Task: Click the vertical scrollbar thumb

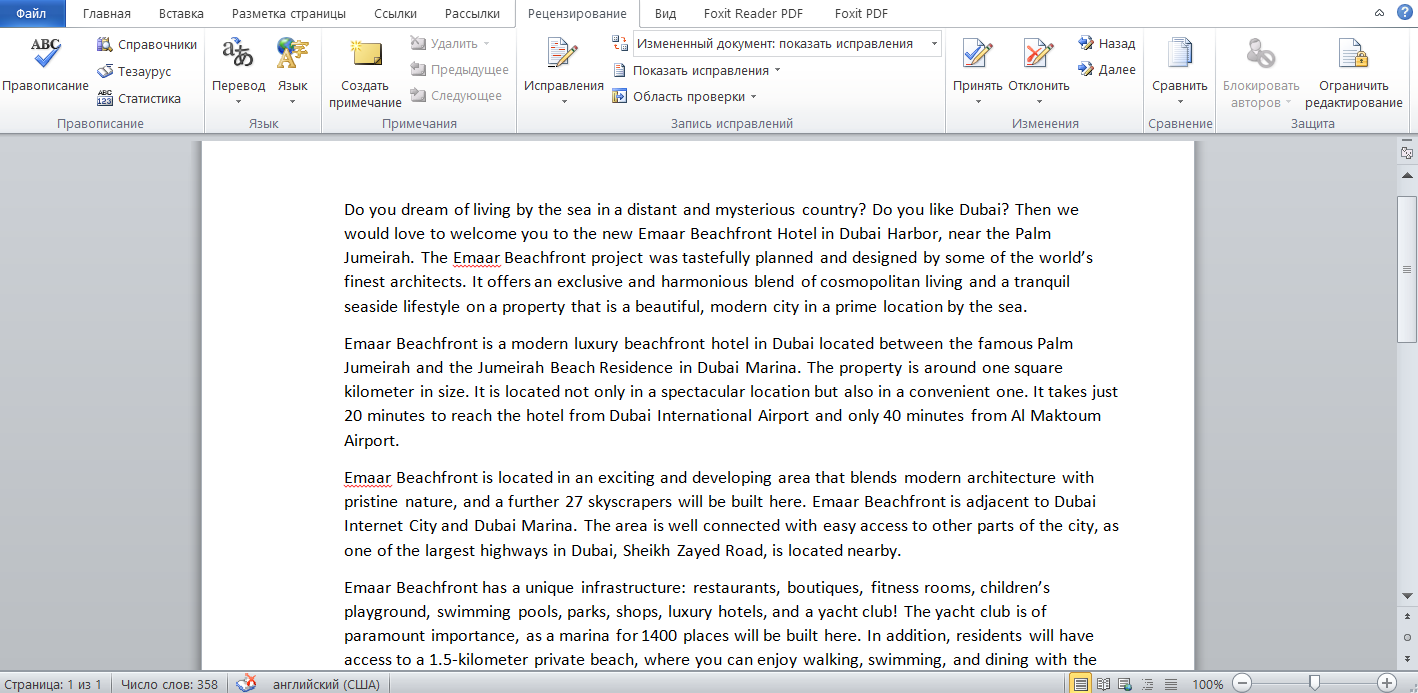Action: click(x=1407, y=268)
